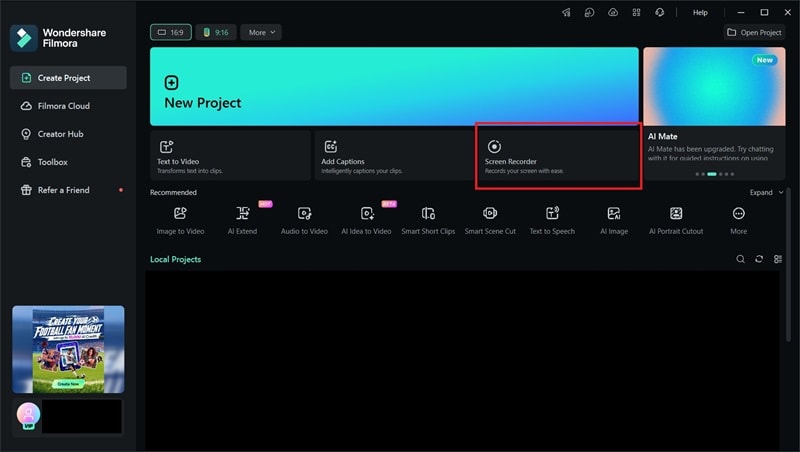Image resolution: width=800 pixels, height=452 pixels.
Task: Click the New Project banner
Action: pos(394,86)
